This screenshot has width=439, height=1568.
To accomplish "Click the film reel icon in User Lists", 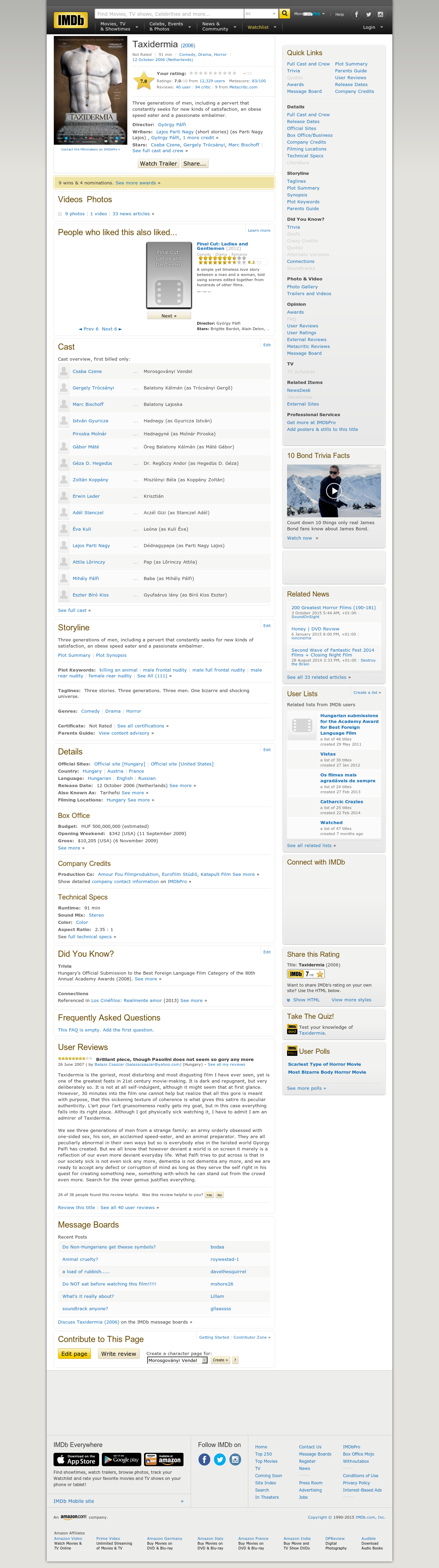I will [302, 726].
